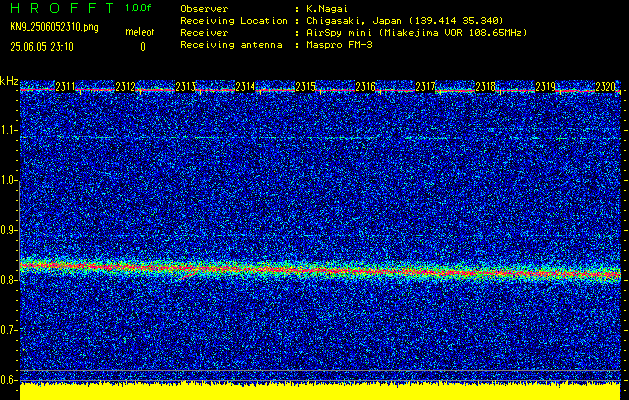Click the 2319 time marker

[x=546, y=87]
